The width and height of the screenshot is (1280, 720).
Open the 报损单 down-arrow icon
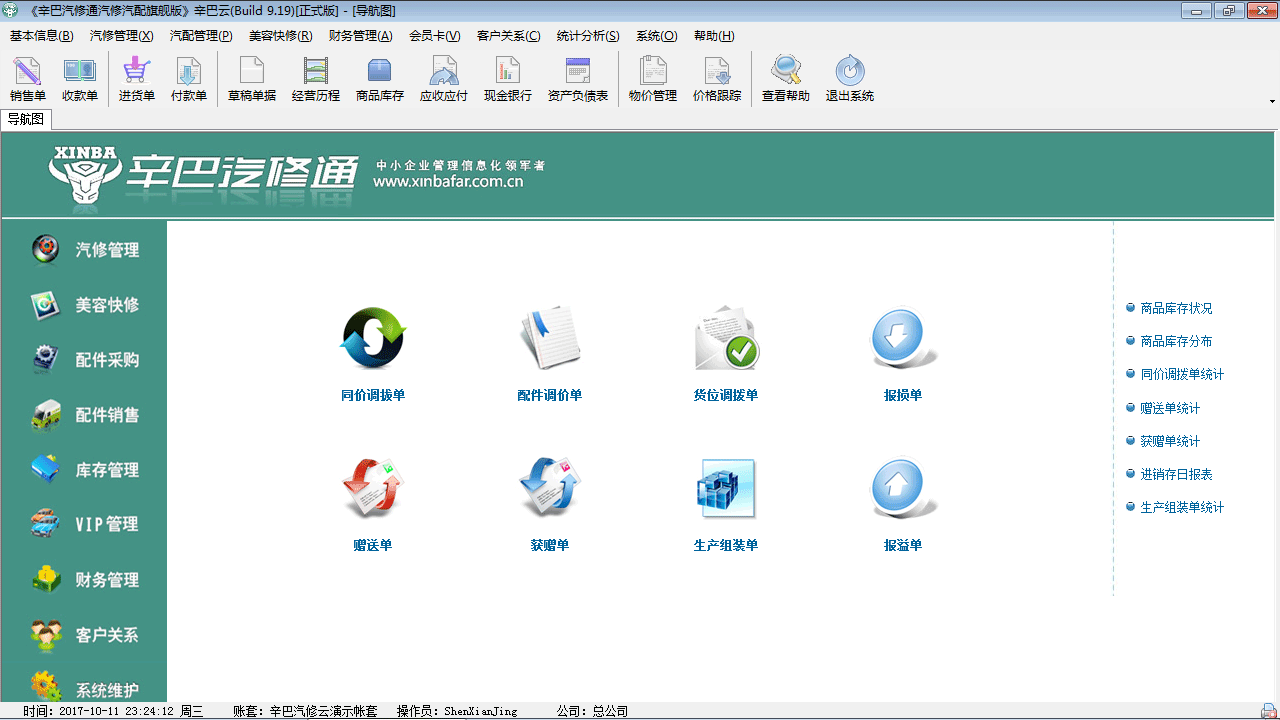[903, 339]
